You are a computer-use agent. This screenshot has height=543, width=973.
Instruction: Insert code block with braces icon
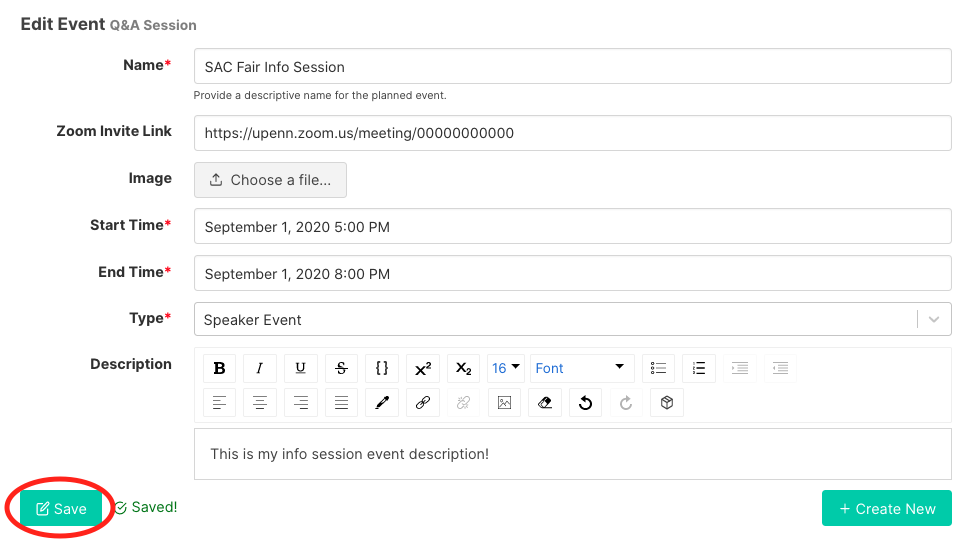(x=382, y=368)
